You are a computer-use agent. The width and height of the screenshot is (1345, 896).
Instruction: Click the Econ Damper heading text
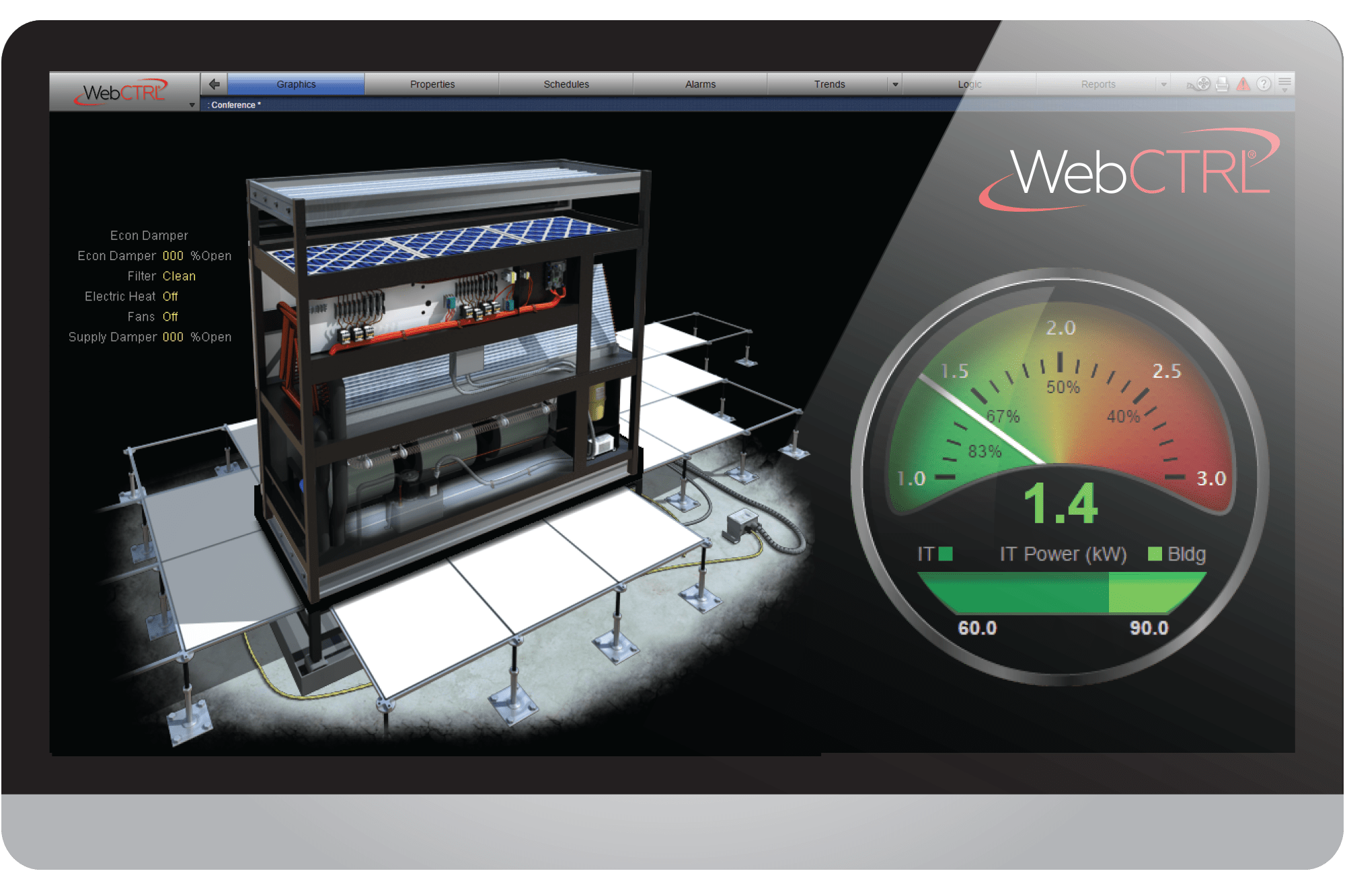point(149,235)
